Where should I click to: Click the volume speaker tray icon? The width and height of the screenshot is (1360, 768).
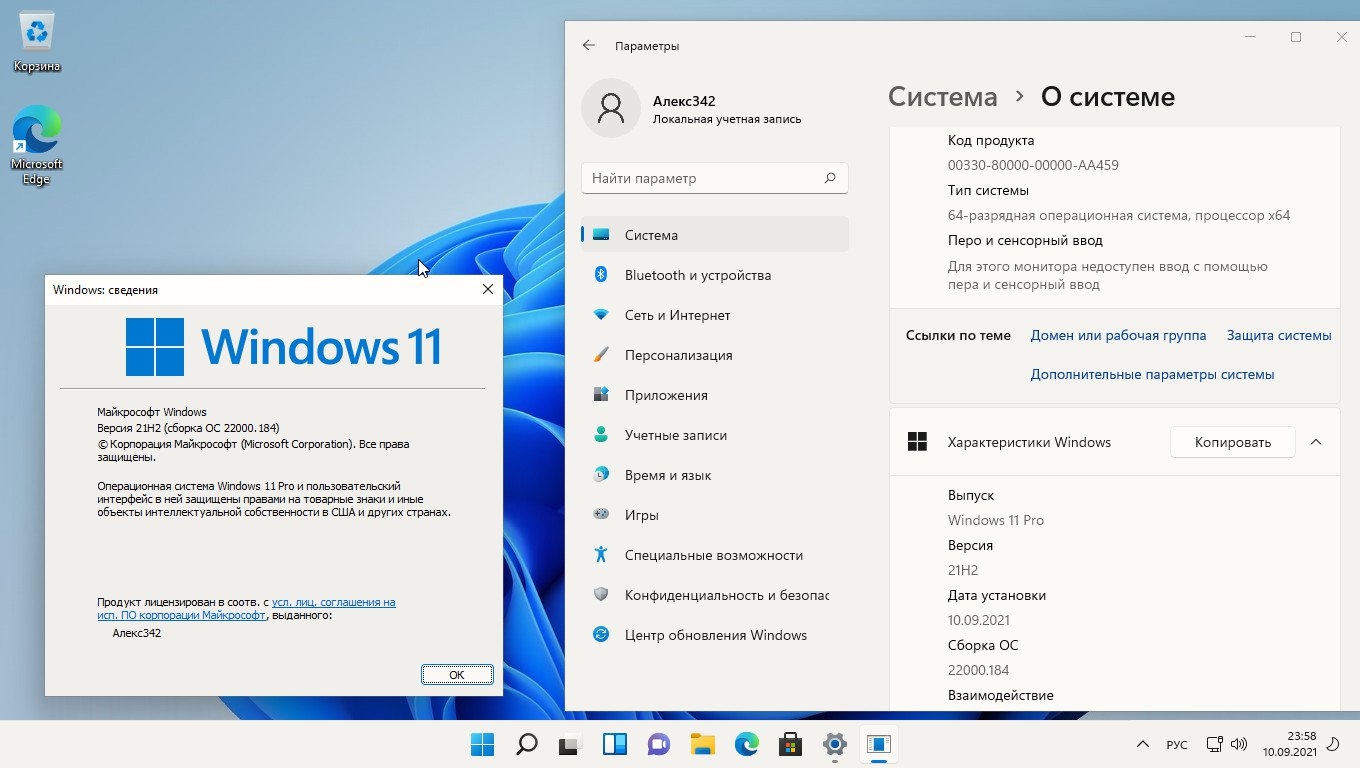1238,744
